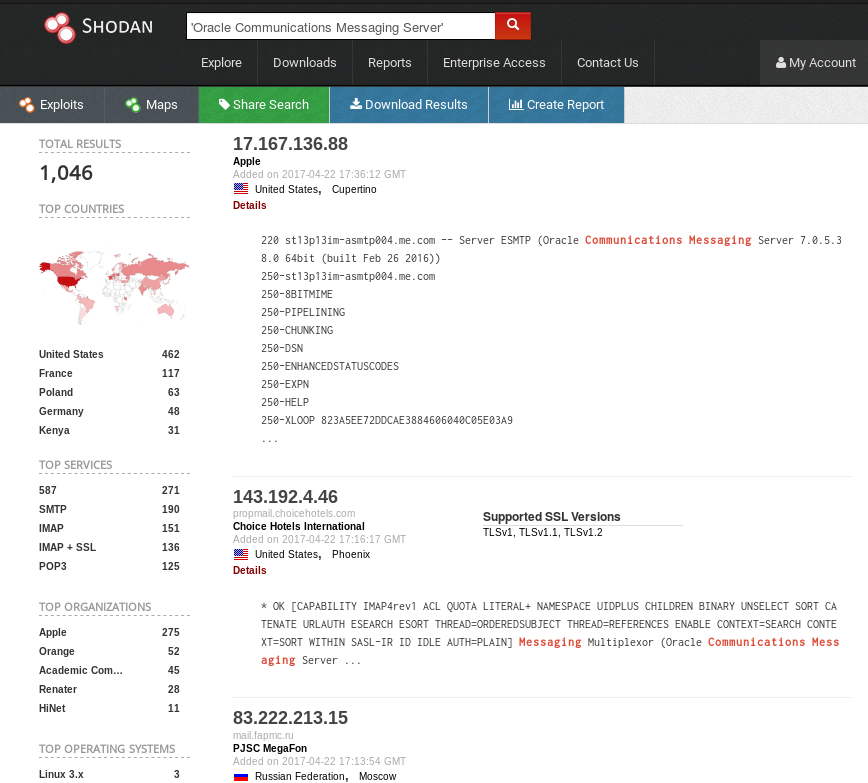This screenshot has width=868, height=783.
Task: Click the Russian flag next to Moscow
Action: pos(241,776)
